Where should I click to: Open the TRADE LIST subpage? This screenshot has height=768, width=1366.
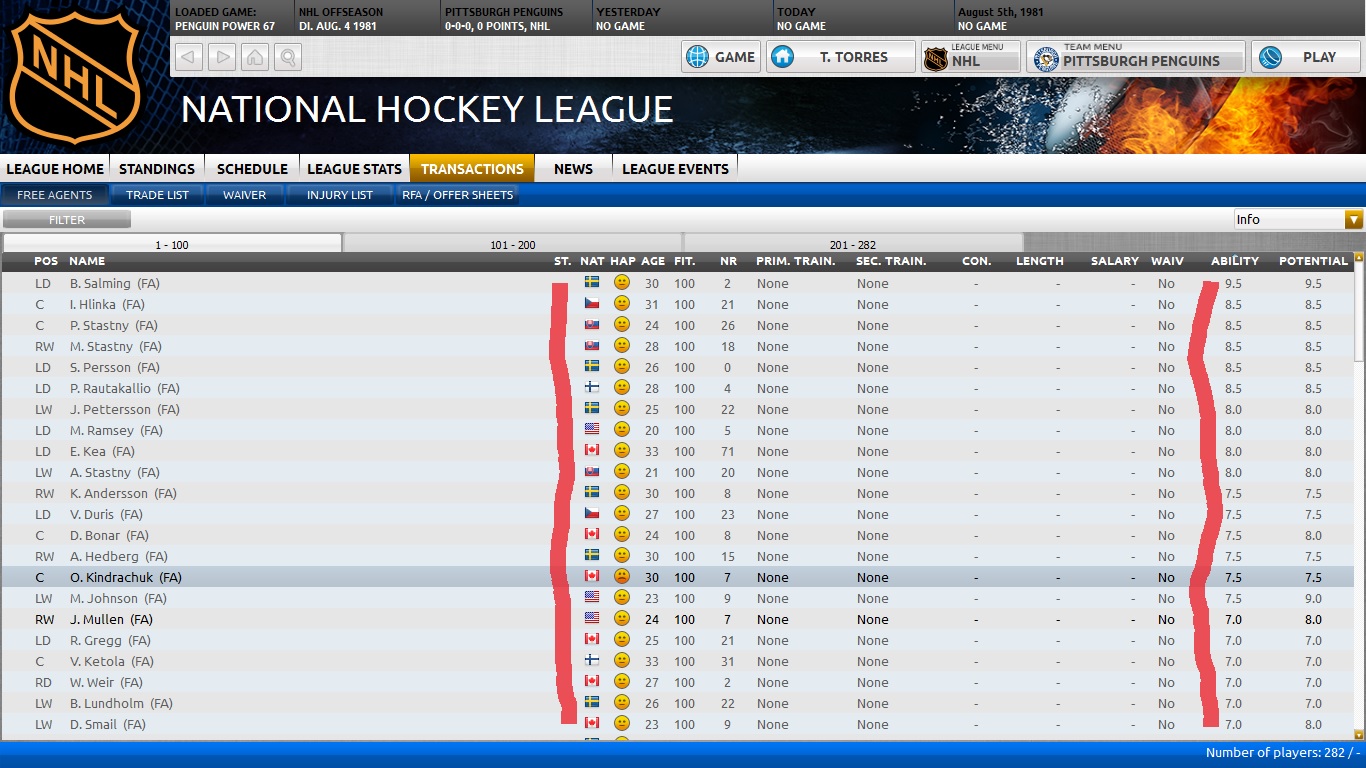(x=157, y=195)
